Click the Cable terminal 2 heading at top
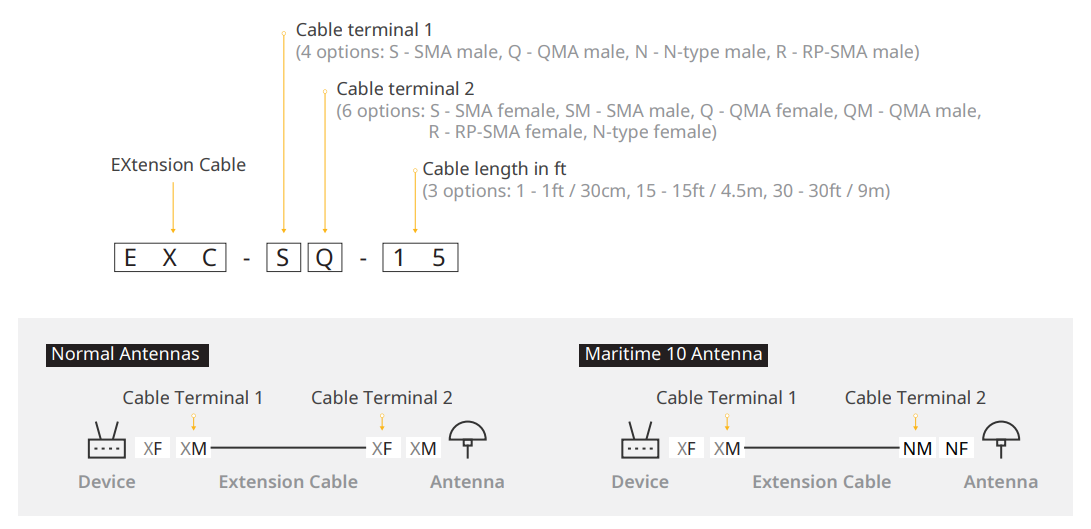This screenshot has width=1091, height=529. 405,89
